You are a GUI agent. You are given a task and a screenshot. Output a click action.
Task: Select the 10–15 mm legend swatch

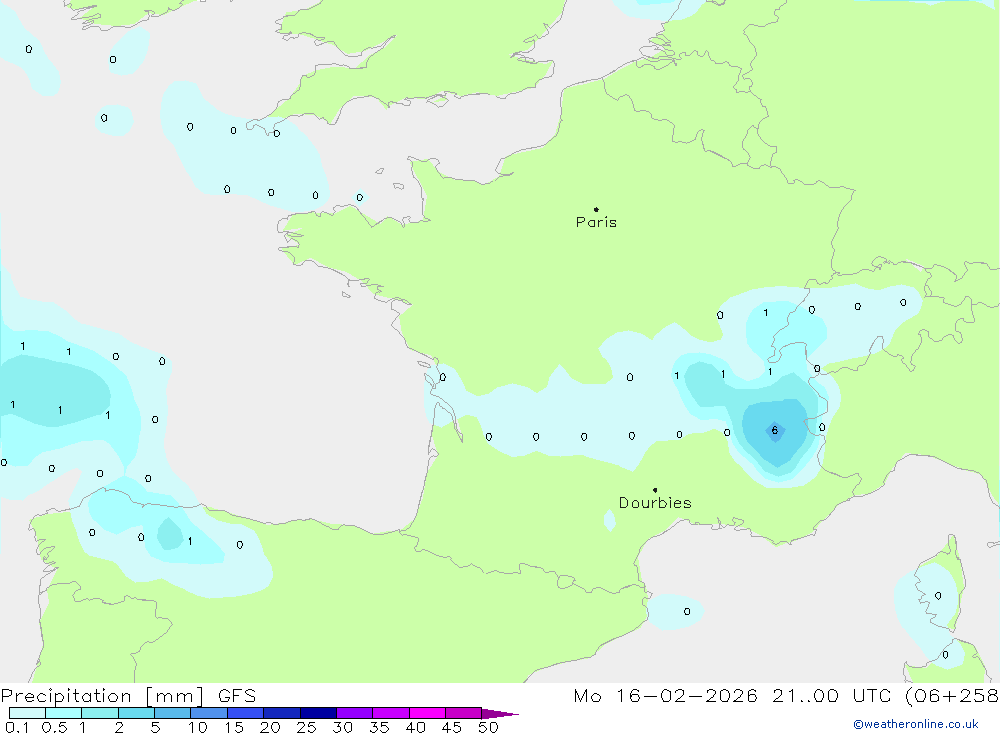(209, 713)
